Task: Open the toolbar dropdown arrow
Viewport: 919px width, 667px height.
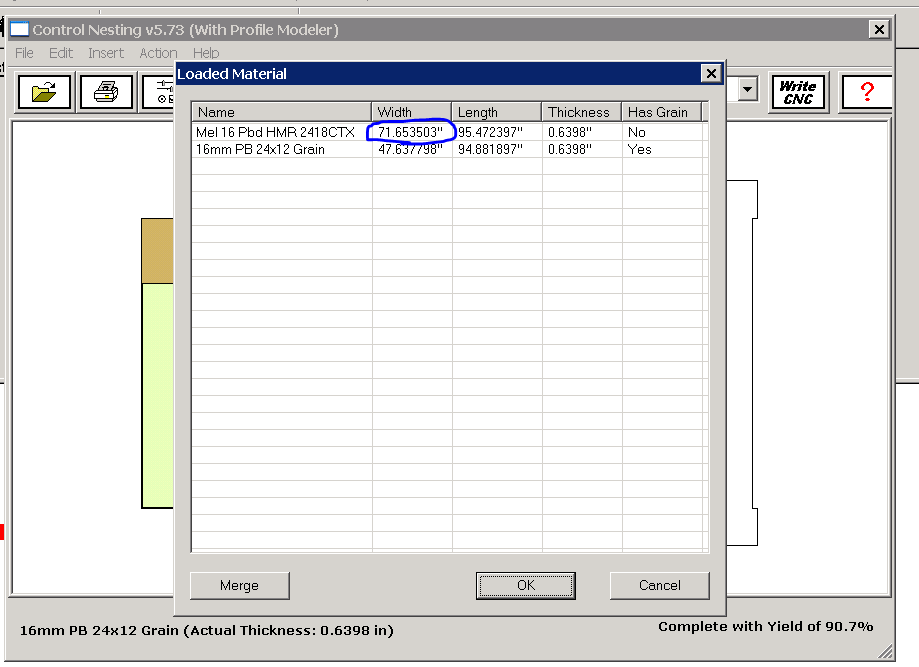Action: [747, 91]
